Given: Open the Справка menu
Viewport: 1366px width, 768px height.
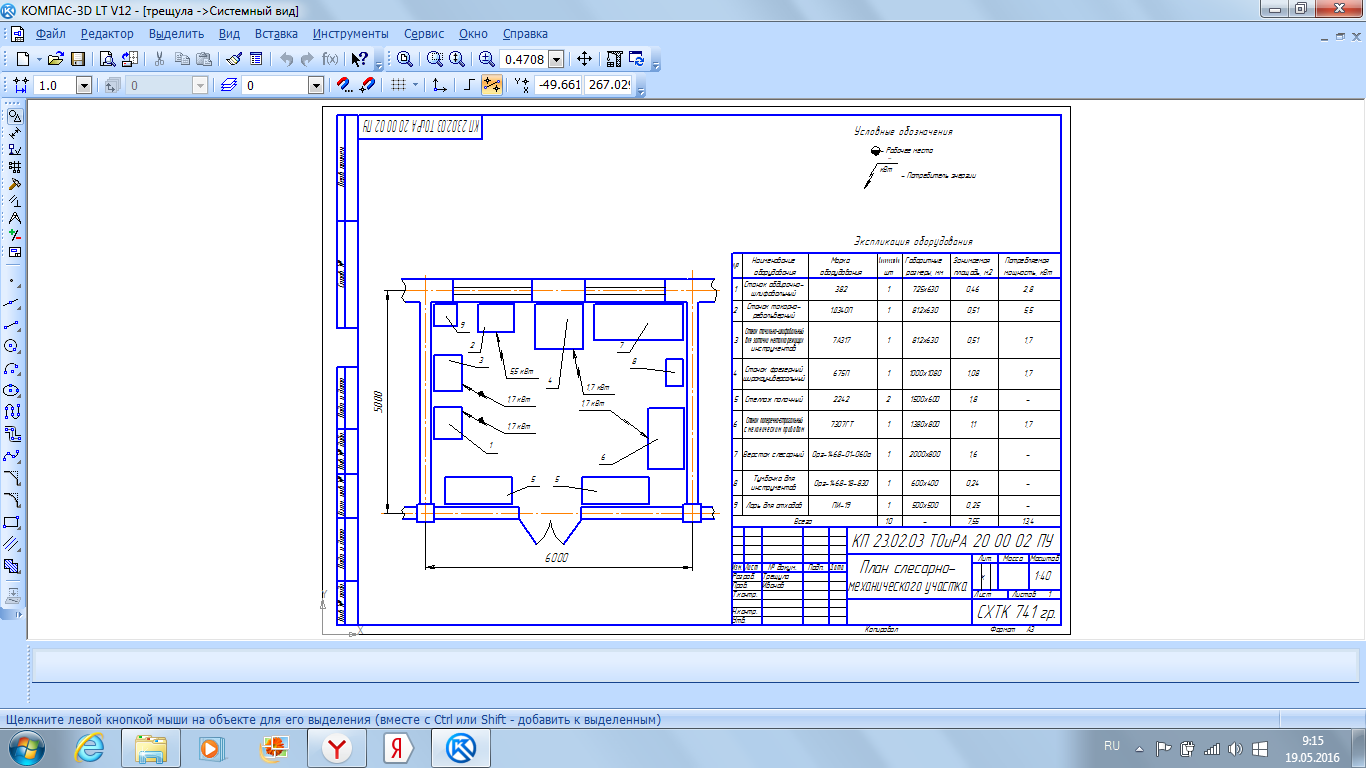Looking at the screenshot, I should point(525,34).
